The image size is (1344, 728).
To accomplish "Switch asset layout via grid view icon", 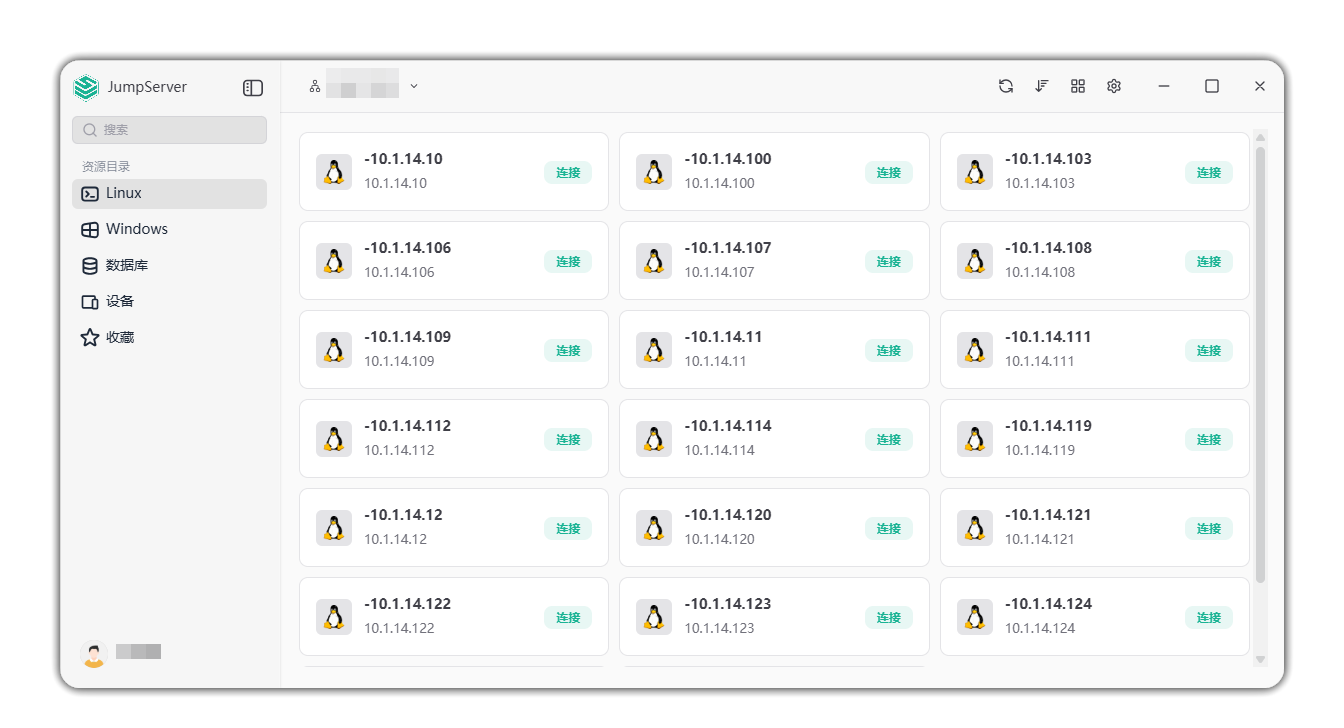I will coord(1078,86).
